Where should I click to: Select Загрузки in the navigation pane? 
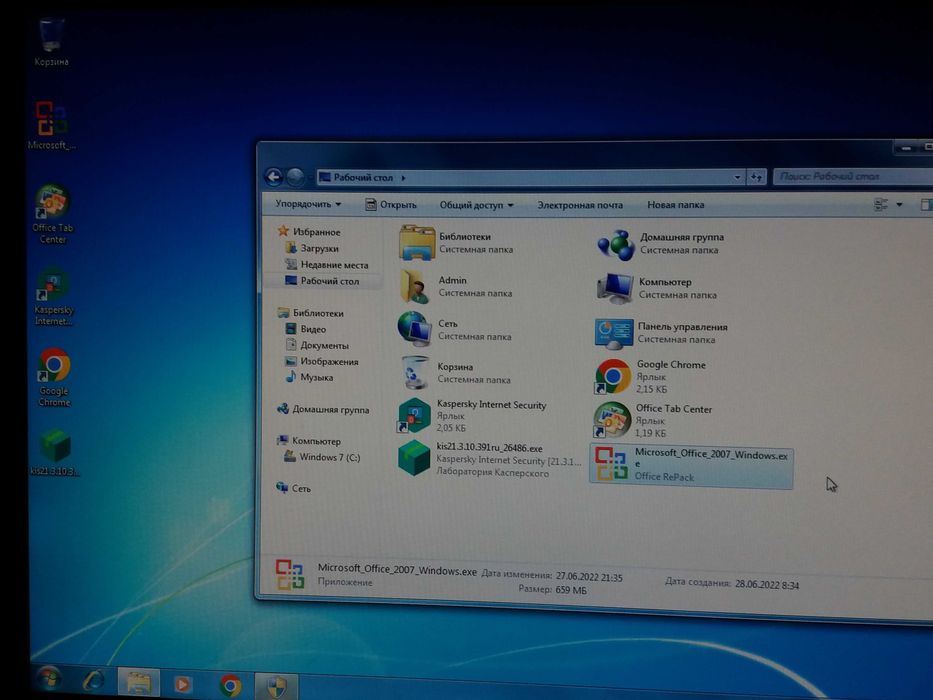point(312,248)
